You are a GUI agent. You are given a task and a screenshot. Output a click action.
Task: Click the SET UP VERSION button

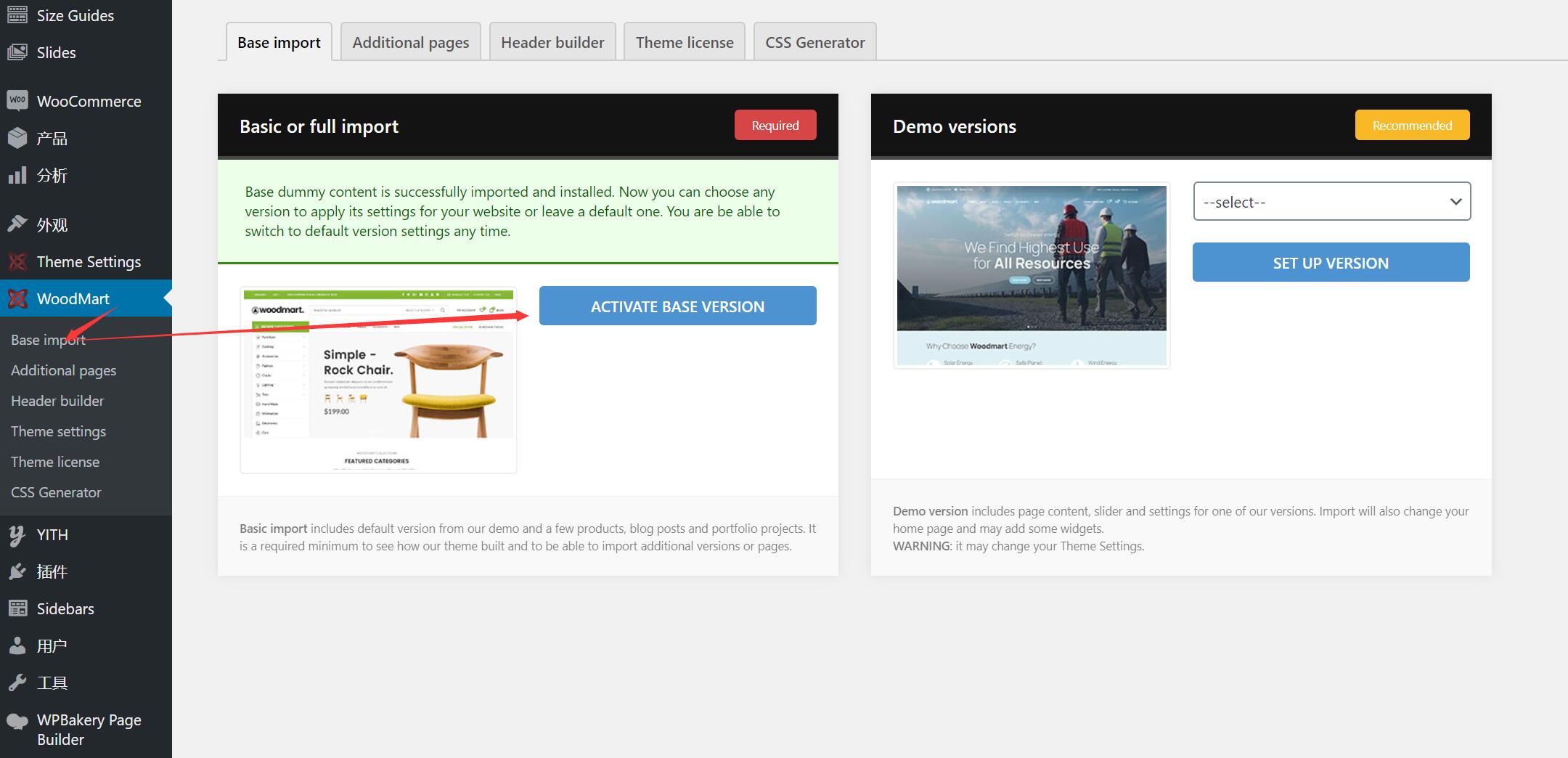(x=1331, y=263)
